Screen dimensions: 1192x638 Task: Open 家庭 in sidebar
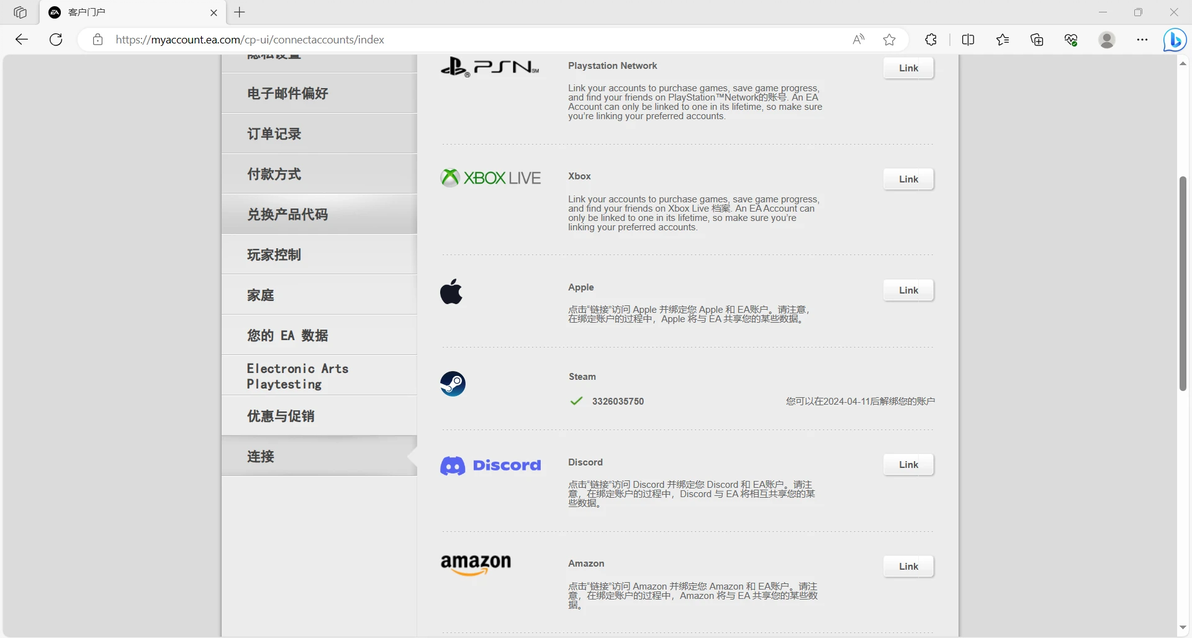(319, 295)
